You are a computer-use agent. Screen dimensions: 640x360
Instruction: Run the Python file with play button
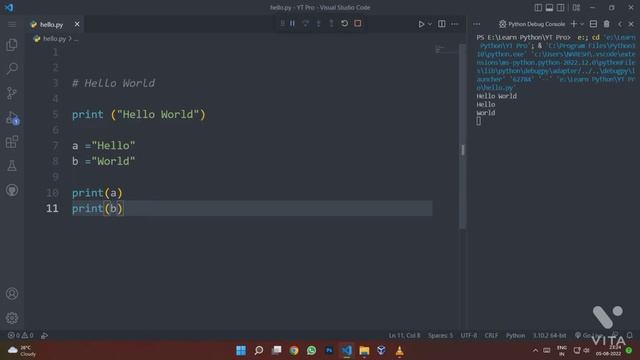point(421,24)
